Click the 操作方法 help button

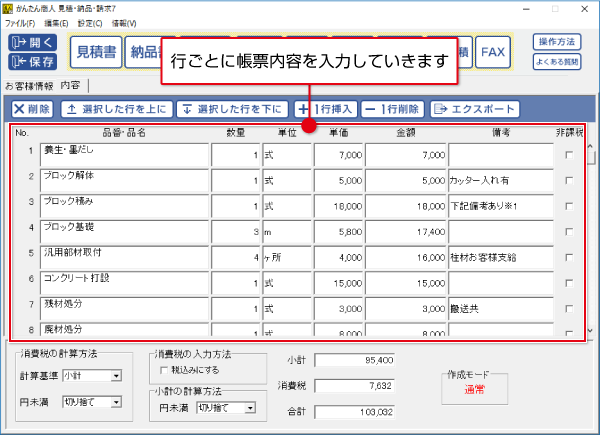click(x=557, y=42)
